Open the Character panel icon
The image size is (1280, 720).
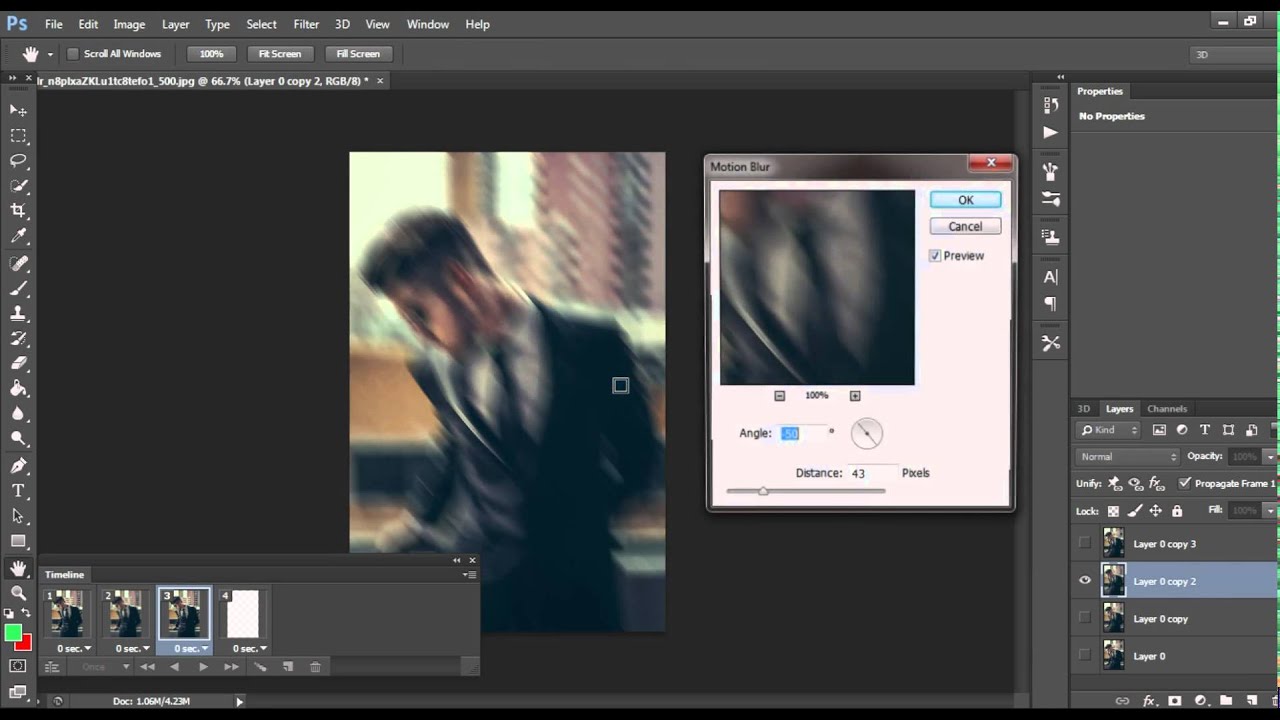[1050, 277]
